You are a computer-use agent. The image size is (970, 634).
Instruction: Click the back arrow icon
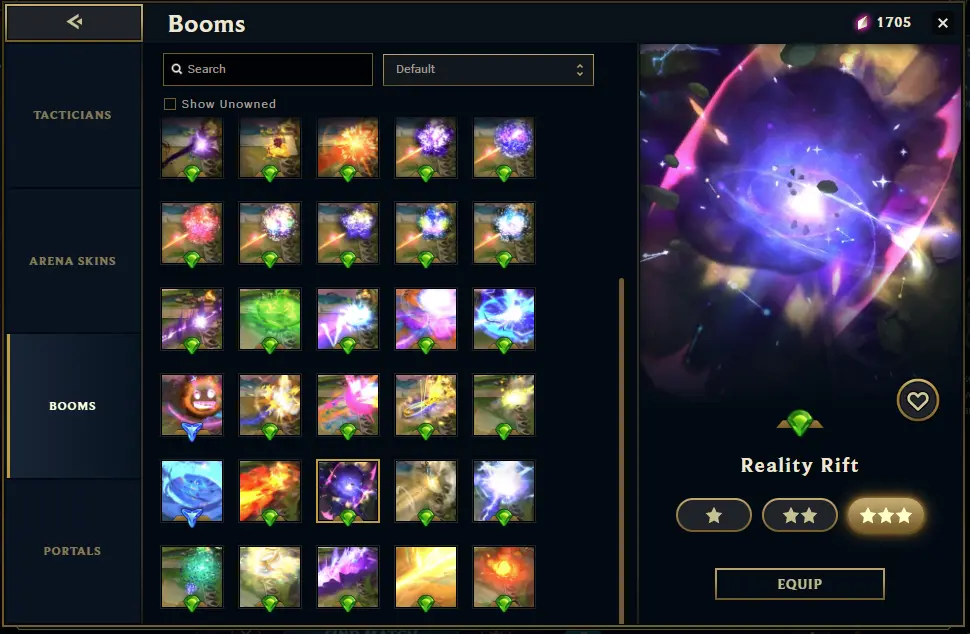coord(74,22)
